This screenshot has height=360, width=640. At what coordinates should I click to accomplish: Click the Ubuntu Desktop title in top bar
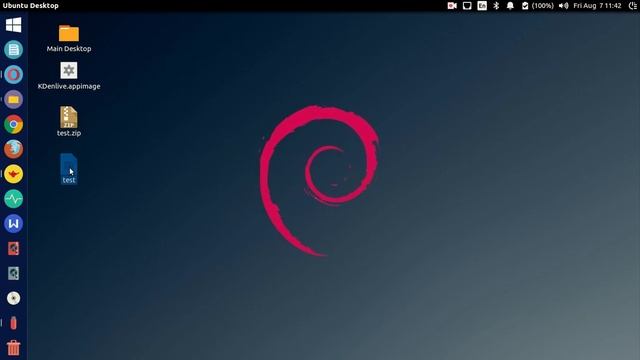point(31,6)
